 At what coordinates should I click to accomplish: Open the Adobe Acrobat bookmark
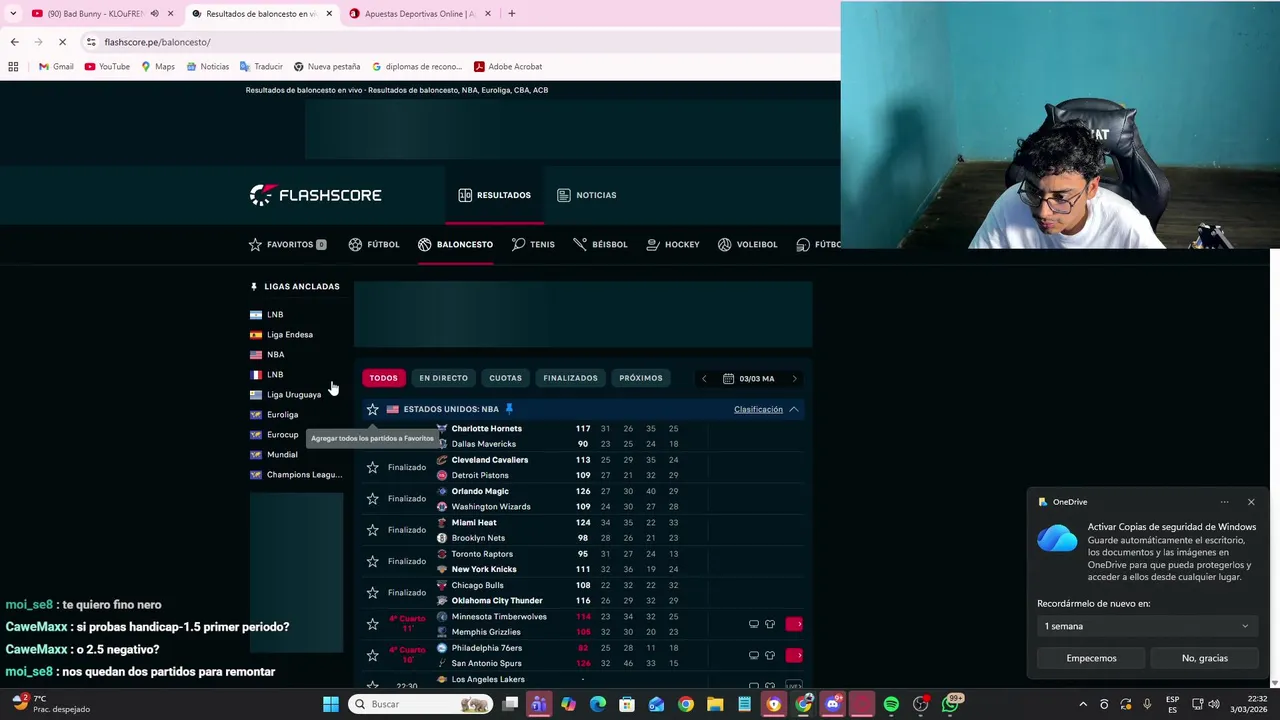point(508,67)
